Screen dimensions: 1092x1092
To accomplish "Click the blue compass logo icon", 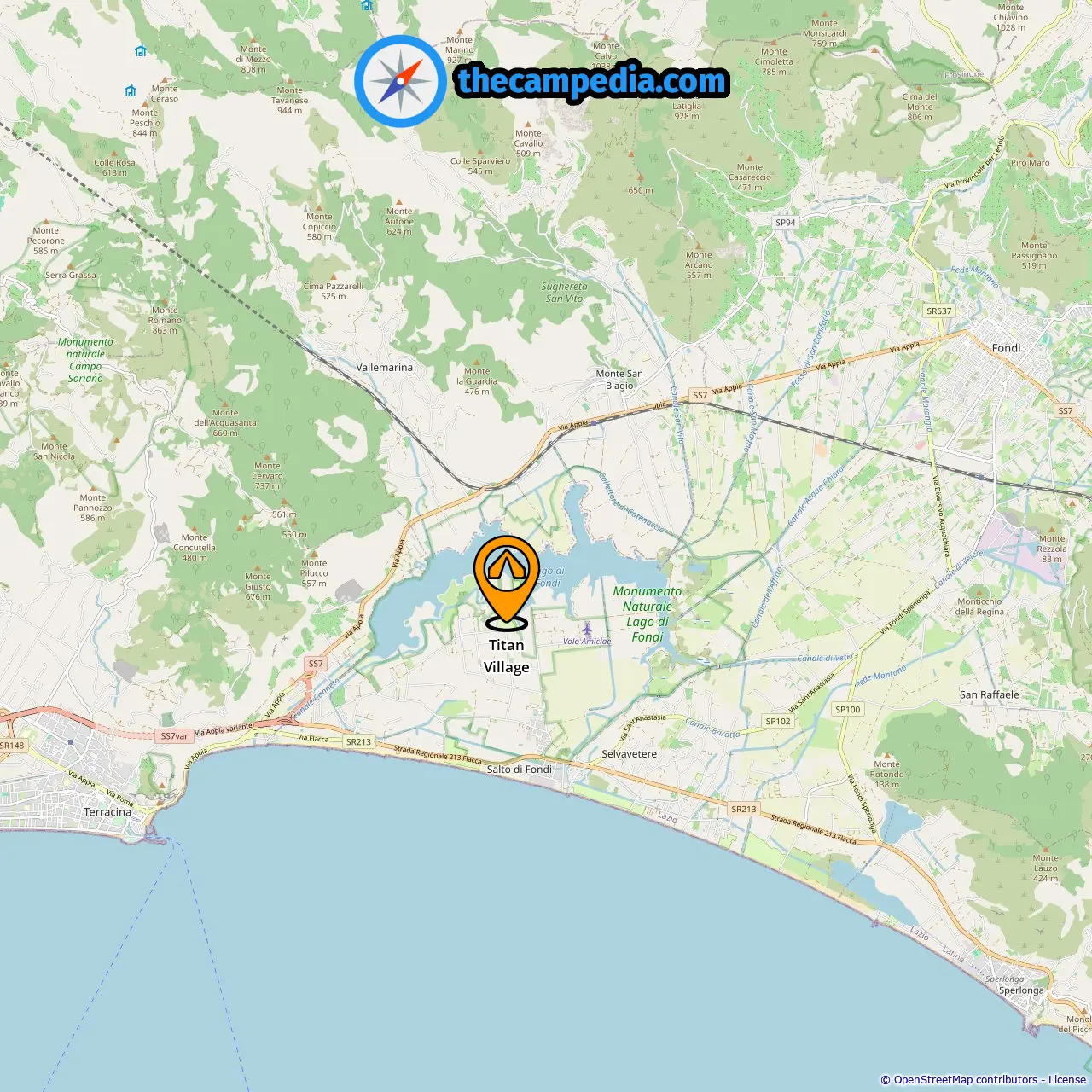I will [x=400, y=81].
